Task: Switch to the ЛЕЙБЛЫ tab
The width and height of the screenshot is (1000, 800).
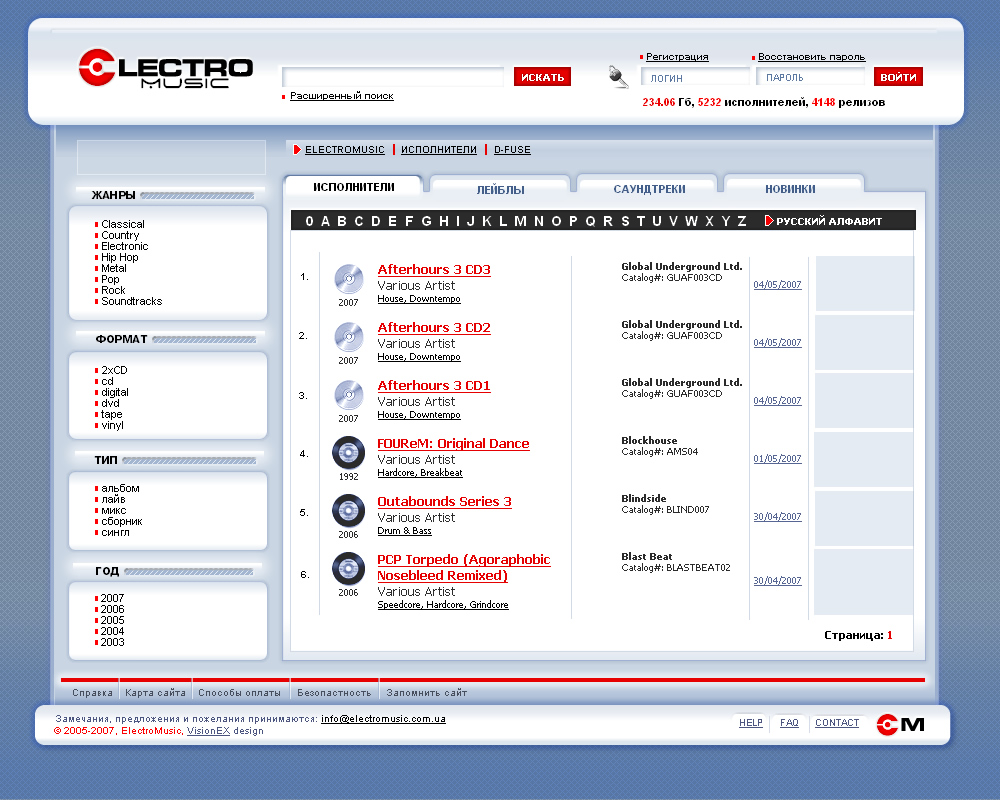Action: [x=500, y=189]
